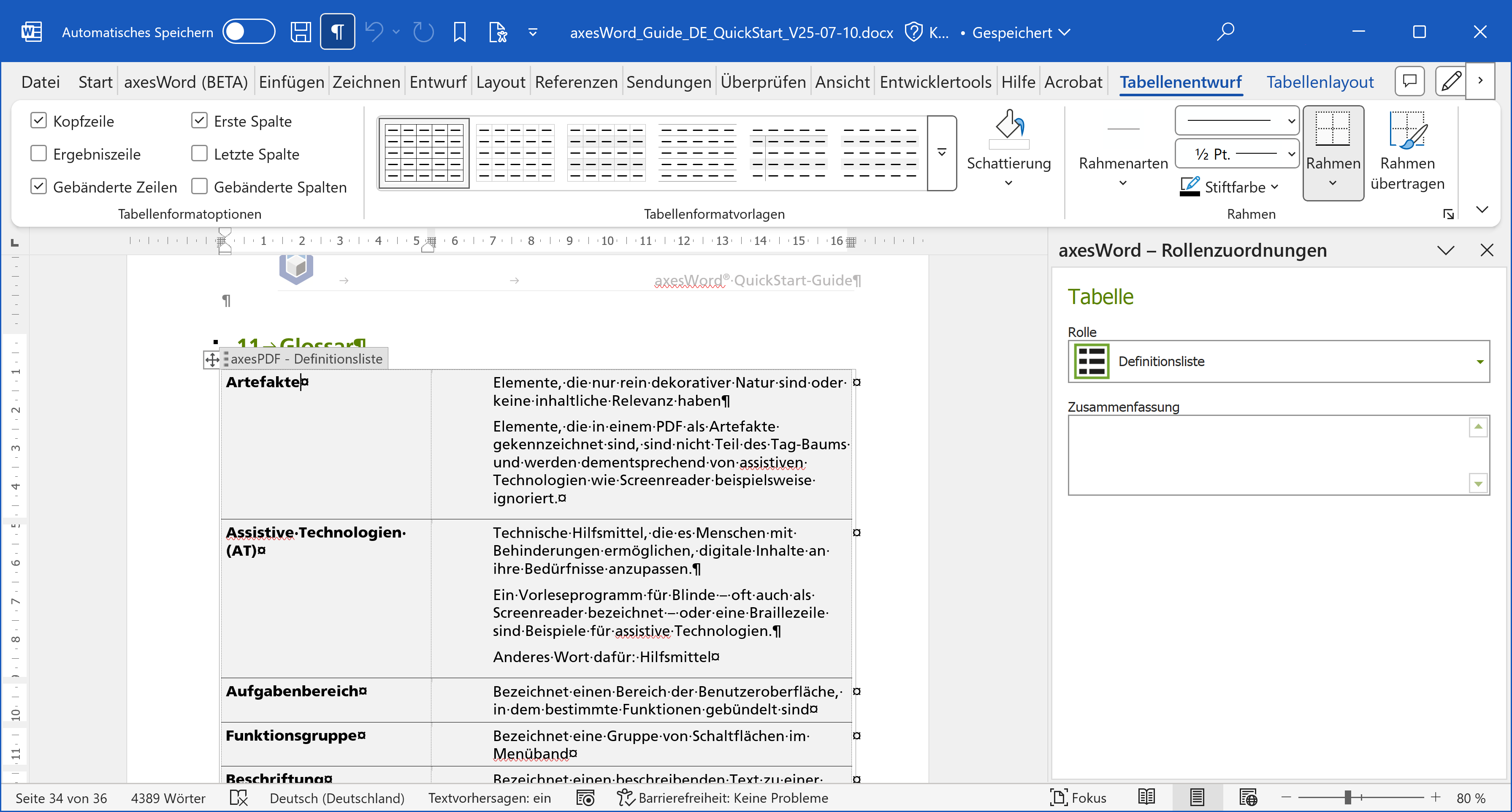Click Textvorhersagen: ein in status bar
This screenshot has width=1512, height=812.
(x=490, y=798)
